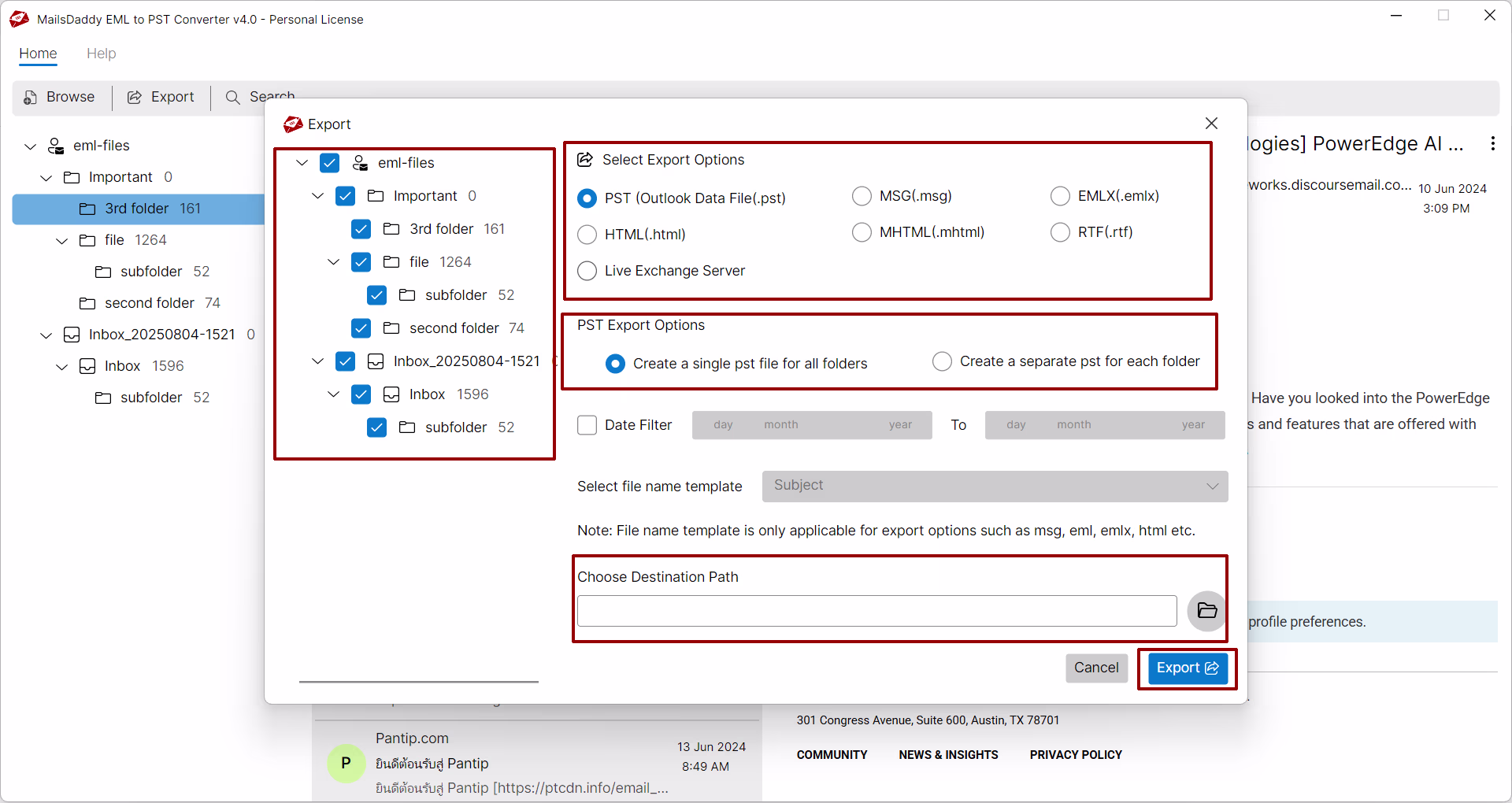Select Create a single pst file option
The height and width of the screenshot is (803, 1512).
[x=615, y=364]
